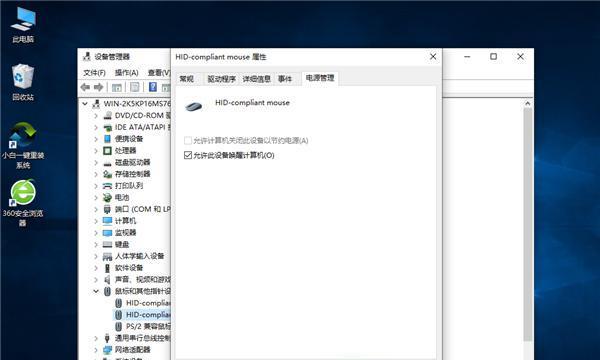Open 小白一键重装系统 desktop shortcut
Screen dimensions: 600x360
coord(23,145)
